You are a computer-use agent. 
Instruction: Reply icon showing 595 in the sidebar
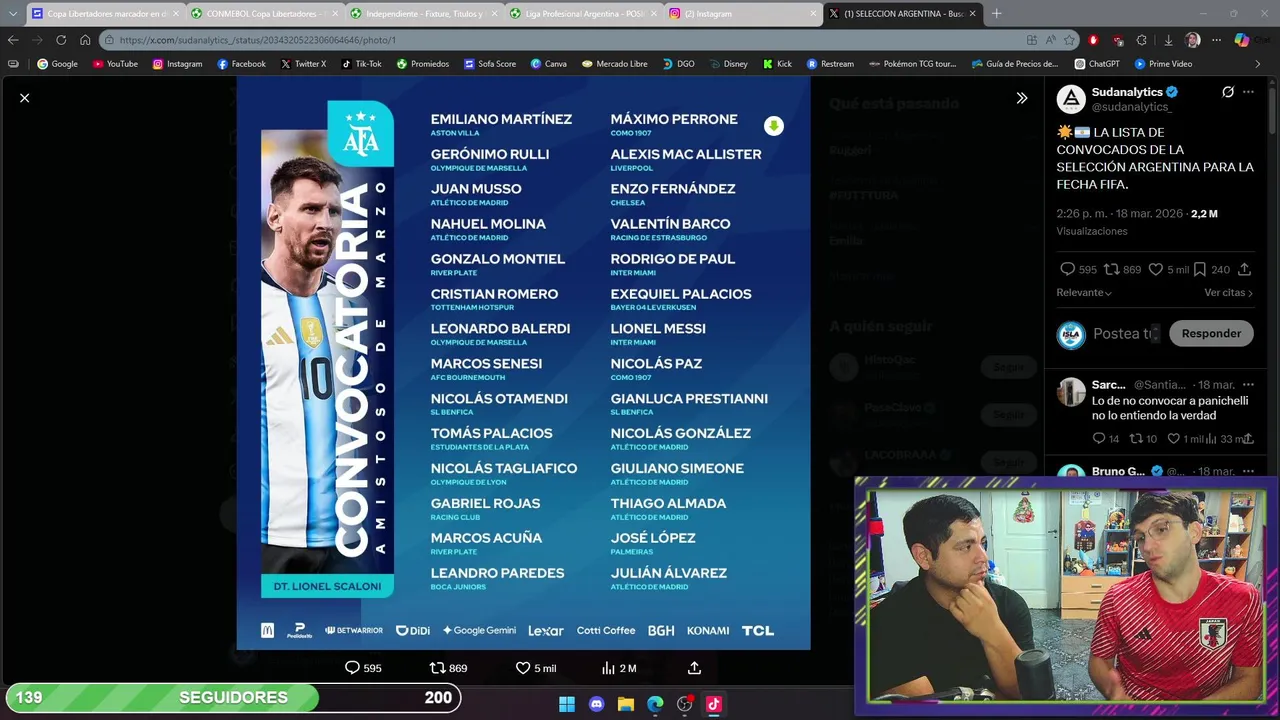click(x=1067, y=269)
